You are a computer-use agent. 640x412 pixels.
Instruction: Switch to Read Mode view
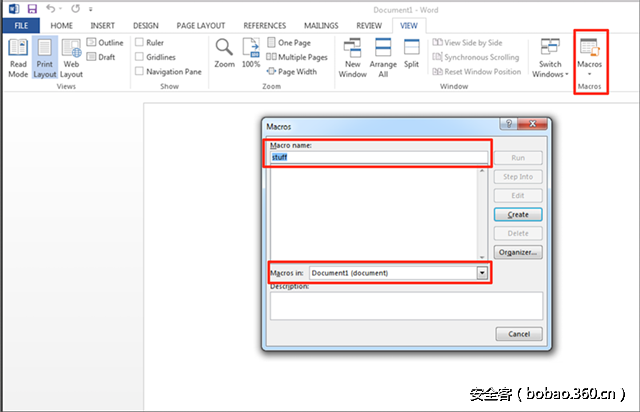[18, 58]
